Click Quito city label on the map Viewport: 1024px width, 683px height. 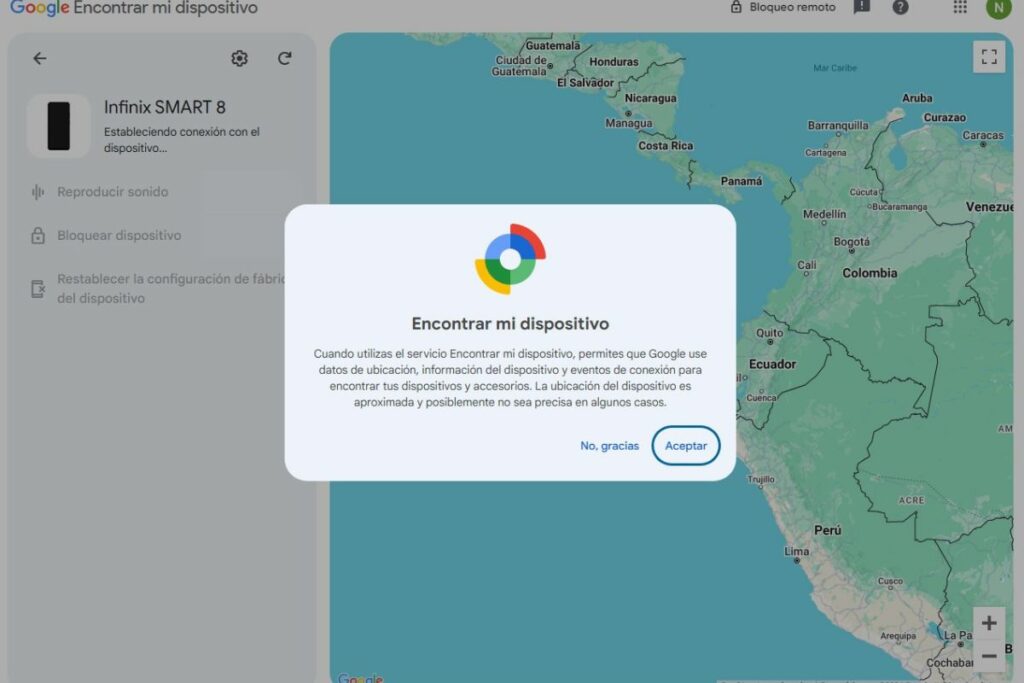pos(769,333)
